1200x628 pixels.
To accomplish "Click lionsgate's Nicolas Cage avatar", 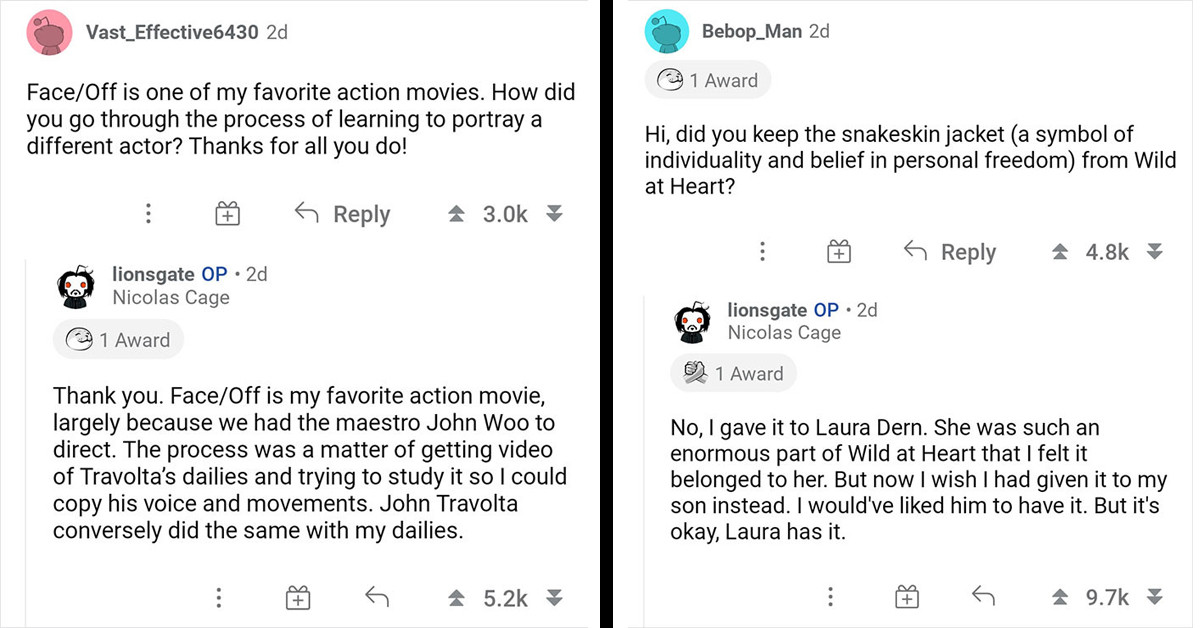I will [x=76, y=287].
